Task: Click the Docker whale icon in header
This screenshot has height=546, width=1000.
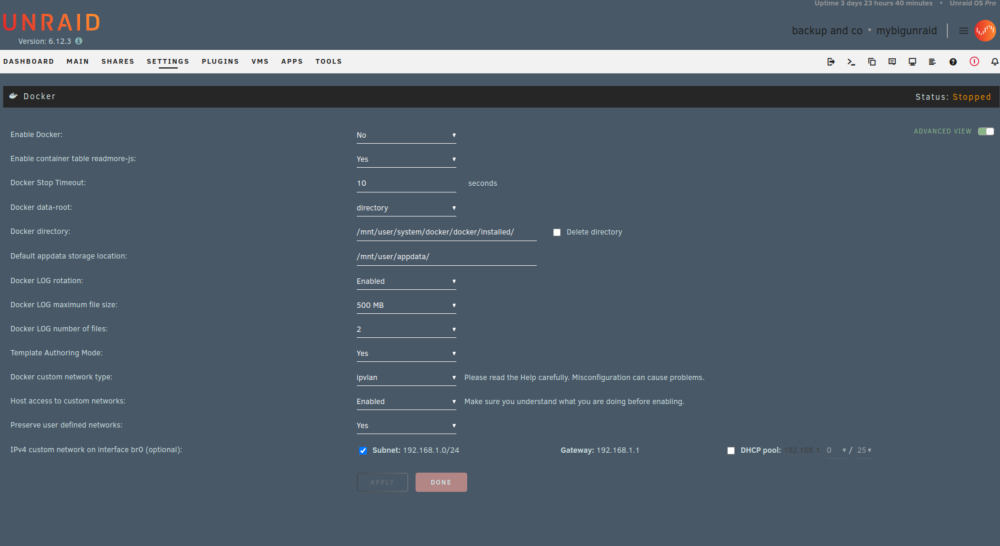Action: coord(13,96)
